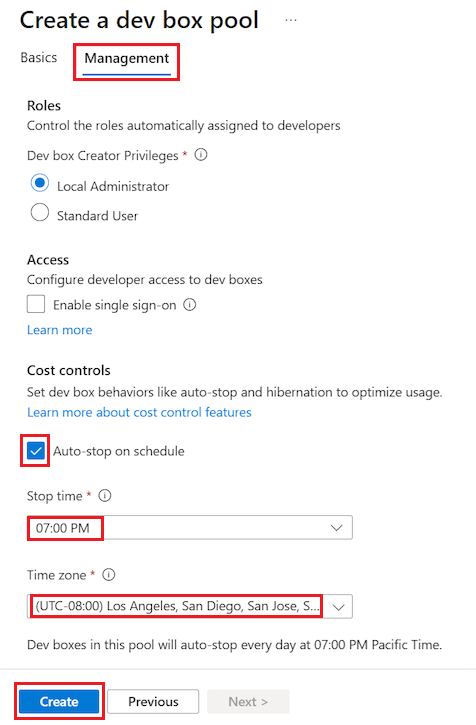
Task: Show info for Dev box Creator Privileges
Action: [201, 154]
